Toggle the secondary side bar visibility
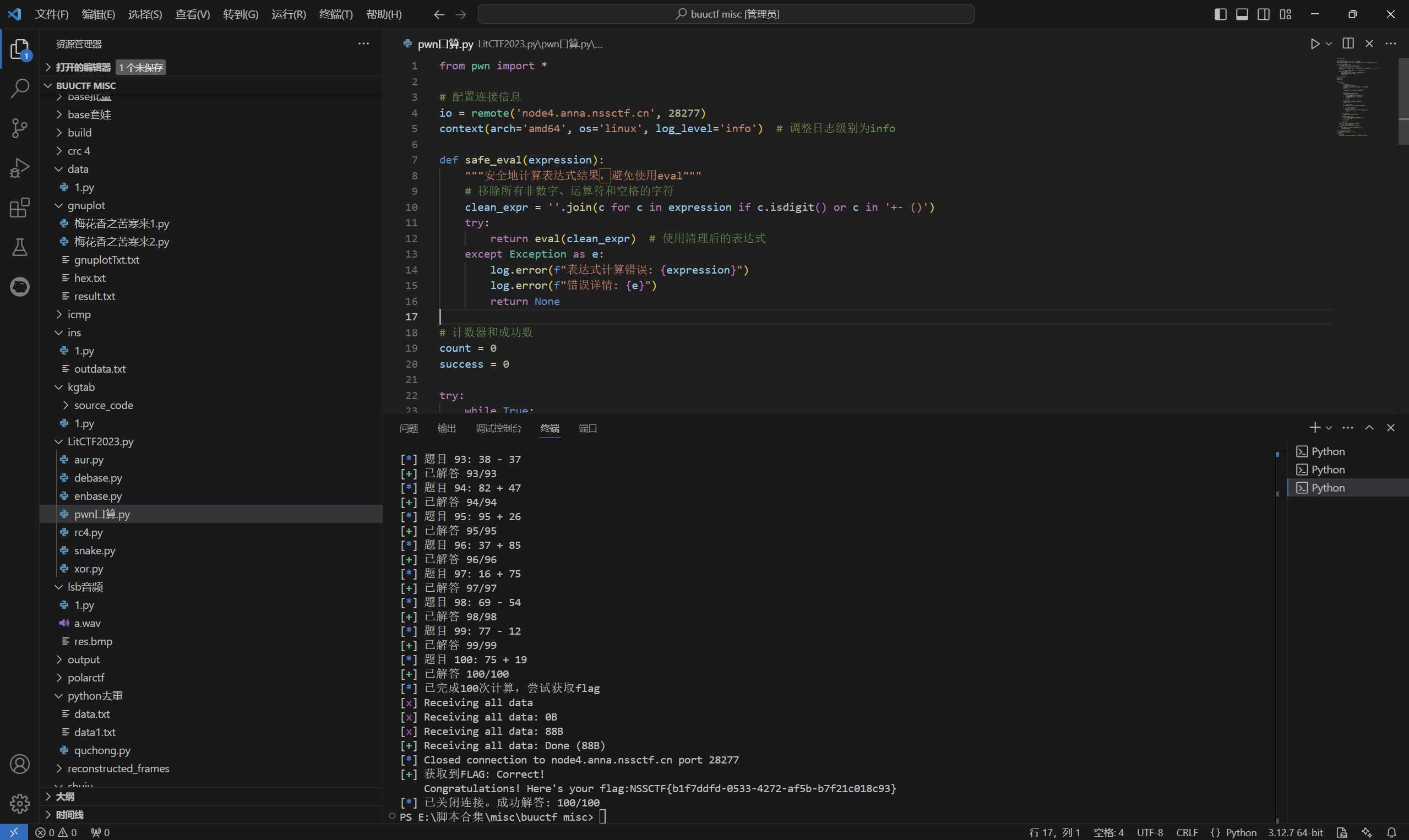The image size is (1409, 840). click(1264, 14)
